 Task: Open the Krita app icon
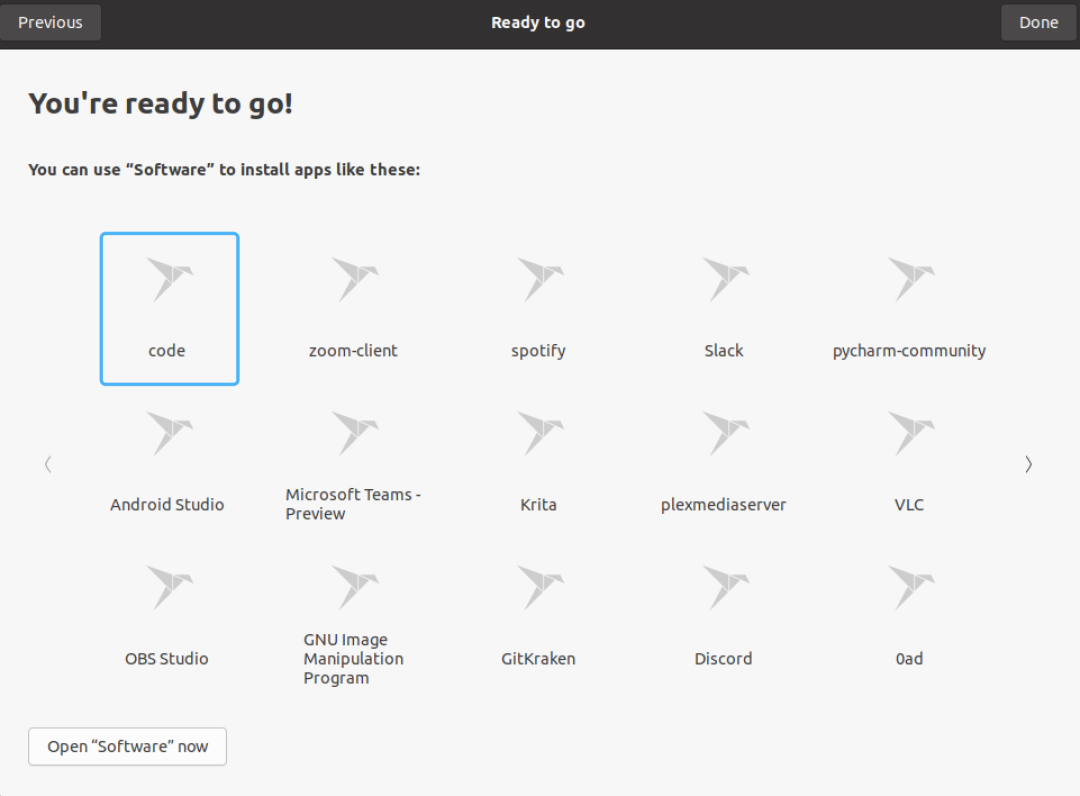click(x=540, y=434)
